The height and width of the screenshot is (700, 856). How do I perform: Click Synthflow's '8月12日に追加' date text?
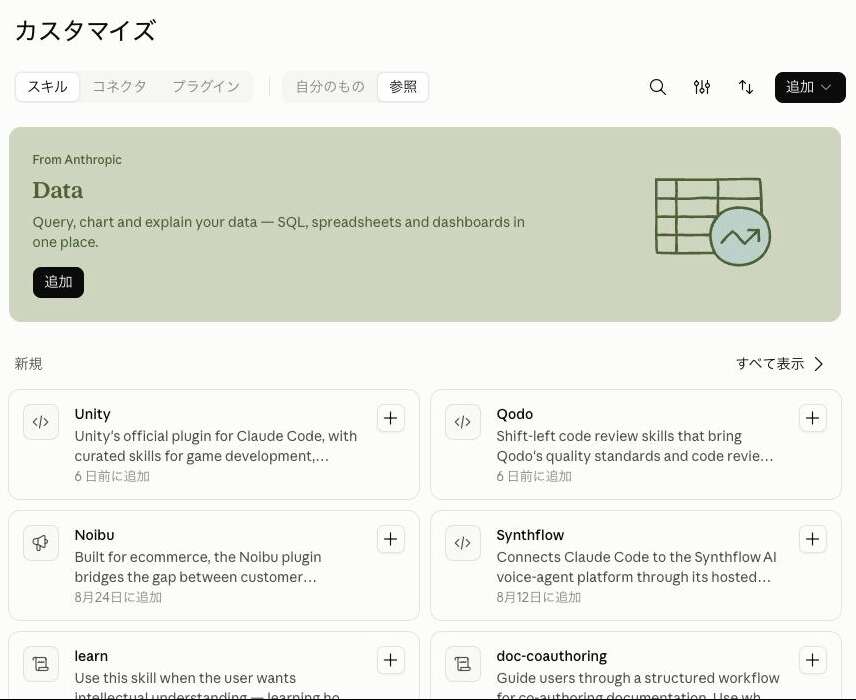(x=538, y=597)
